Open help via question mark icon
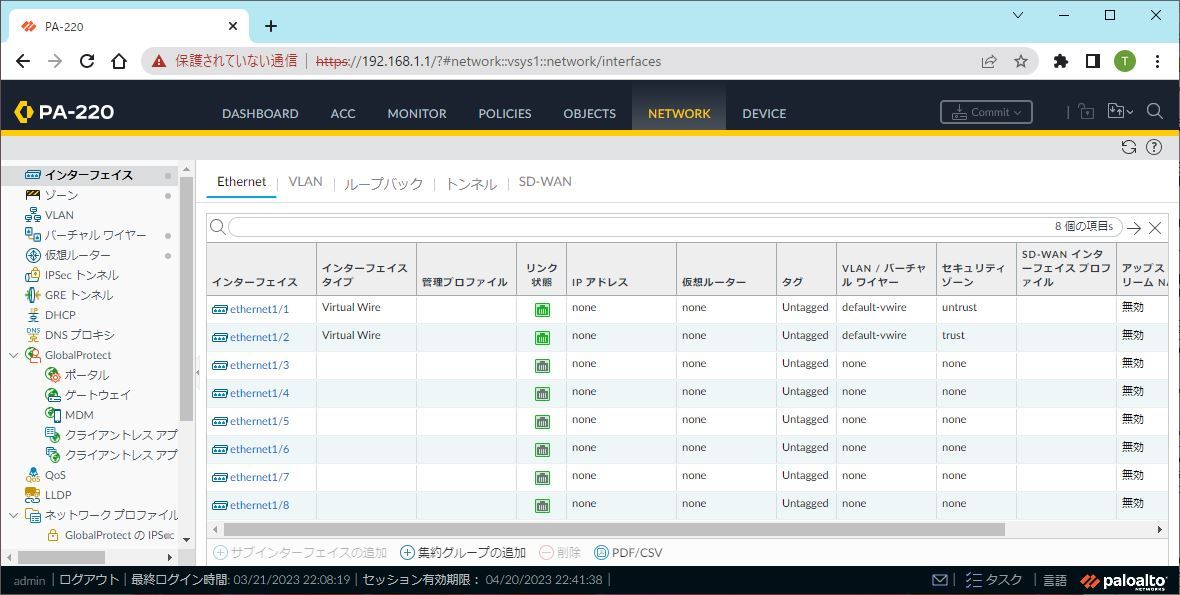 [1154, 147]
